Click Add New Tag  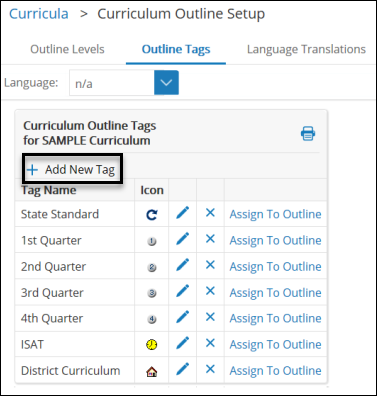coord(73,169)
